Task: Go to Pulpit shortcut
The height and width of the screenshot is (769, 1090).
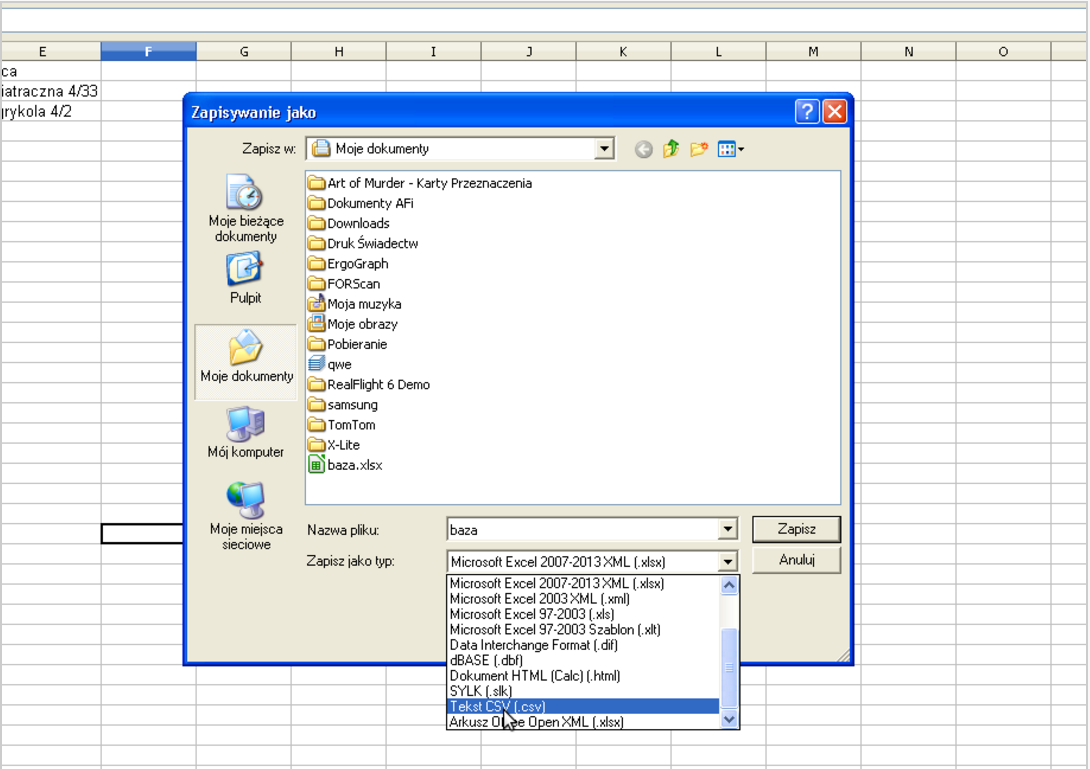Action: (245, 279)
